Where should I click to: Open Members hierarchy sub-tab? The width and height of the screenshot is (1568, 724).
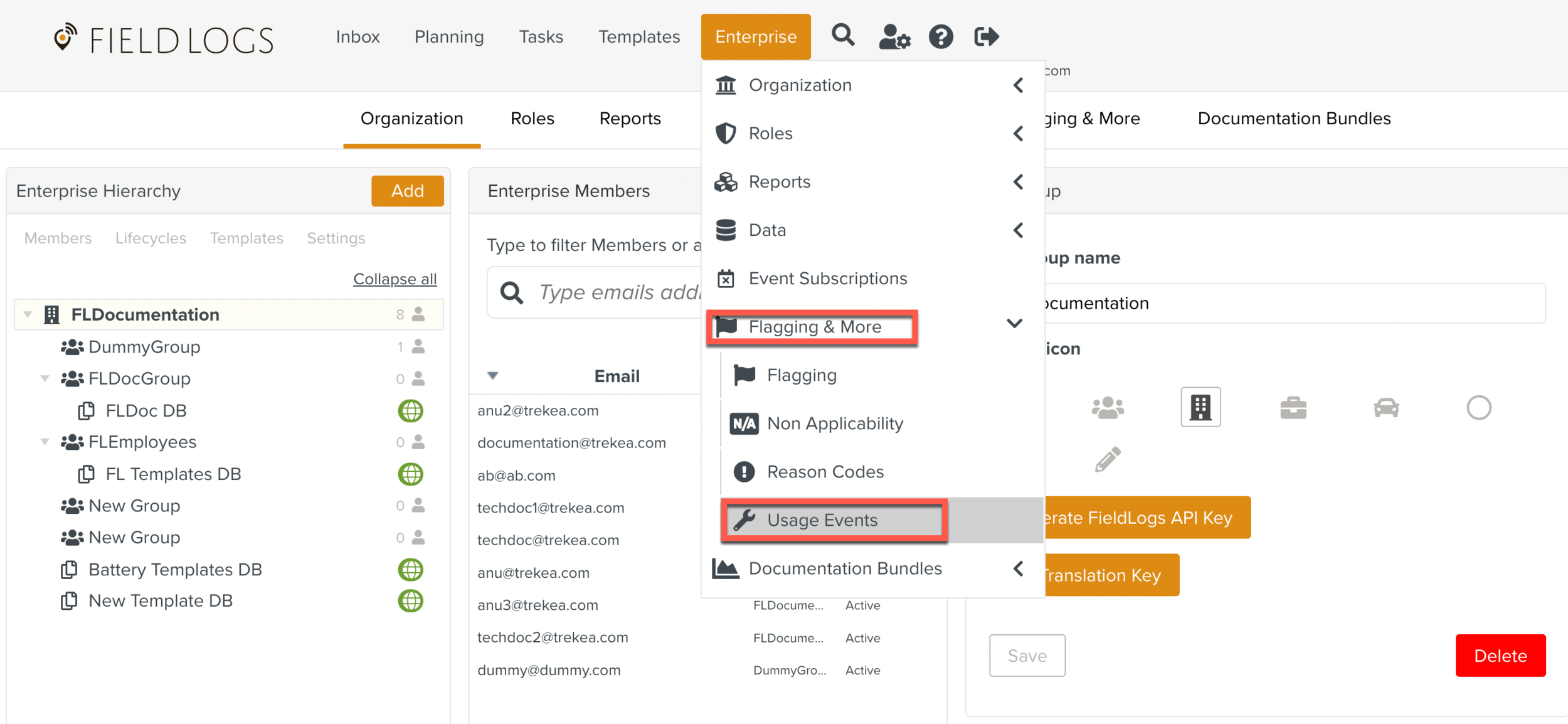pos(58,238)
